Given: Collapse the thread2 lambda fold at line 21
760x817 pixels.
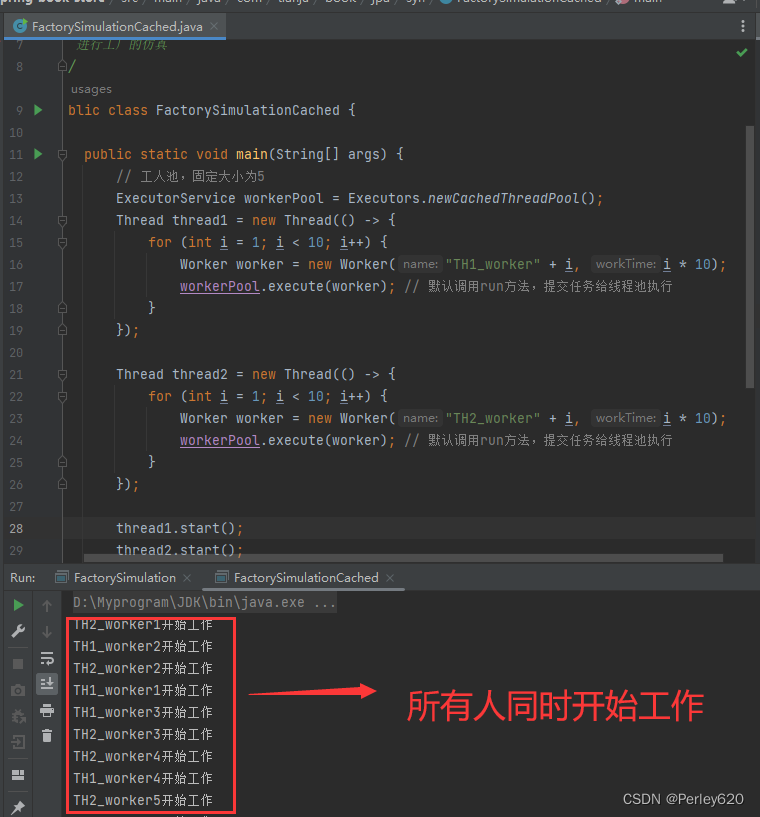Looking at the screenshot, I should click(x=63, y=375).
